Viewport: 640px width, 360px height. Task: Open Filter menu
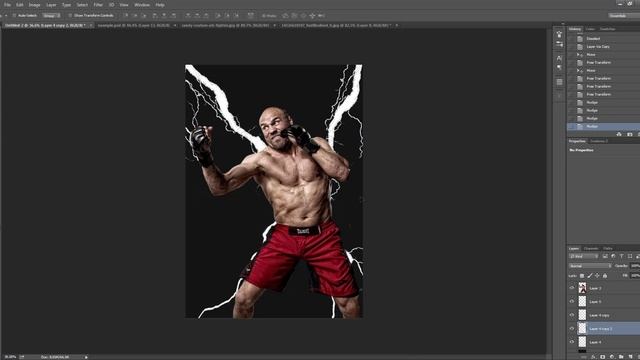click(x=98, y=5)
